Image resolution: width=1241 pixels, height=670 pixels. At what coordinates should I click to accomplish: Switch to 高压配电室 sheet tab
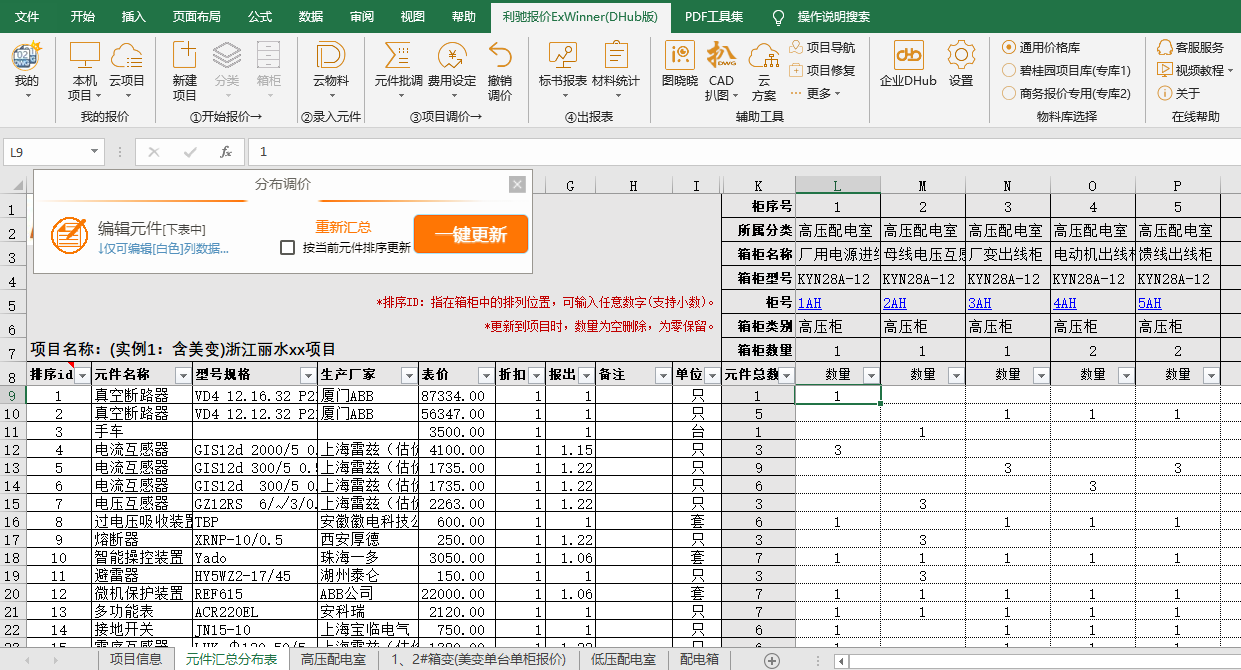[333, 660]
